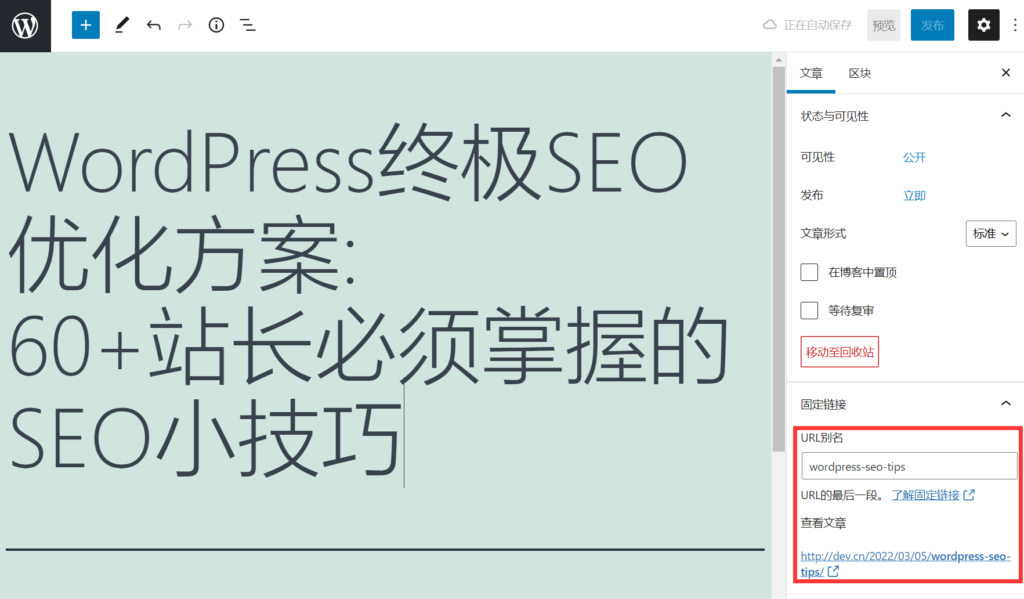Select the pencil tools icon
Screen dimensions: 1024x599
121,25
